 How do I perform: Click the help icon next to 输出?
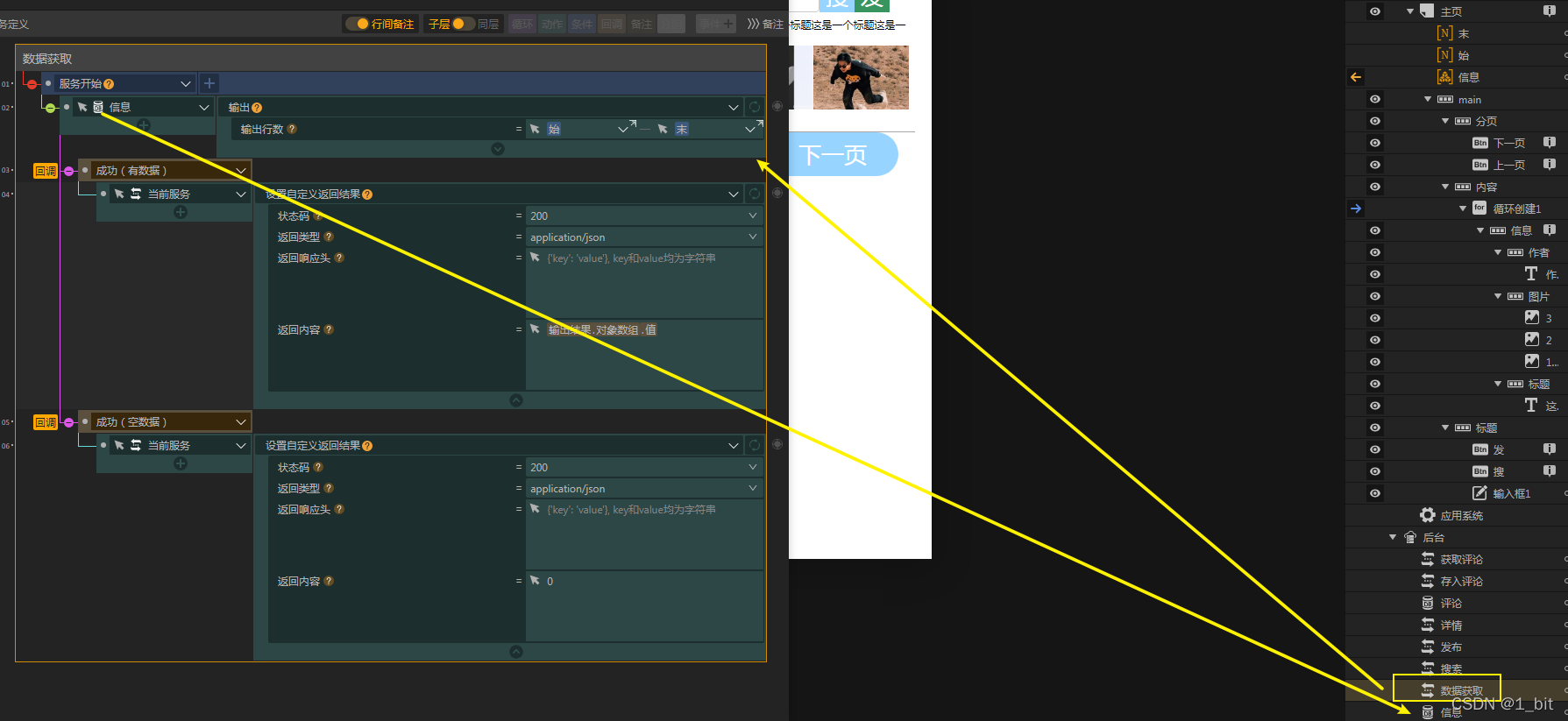257,108
